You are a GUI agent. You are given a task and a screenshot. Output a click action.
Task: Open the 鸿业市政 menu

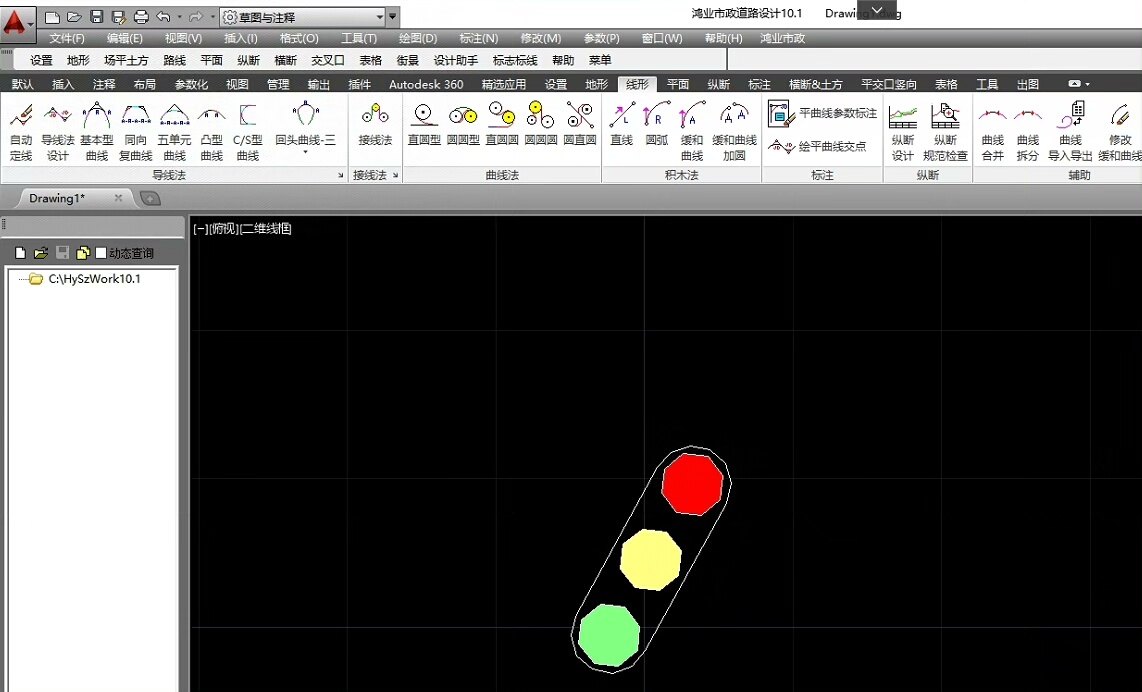pyautogui.click(x=782, y=38)
